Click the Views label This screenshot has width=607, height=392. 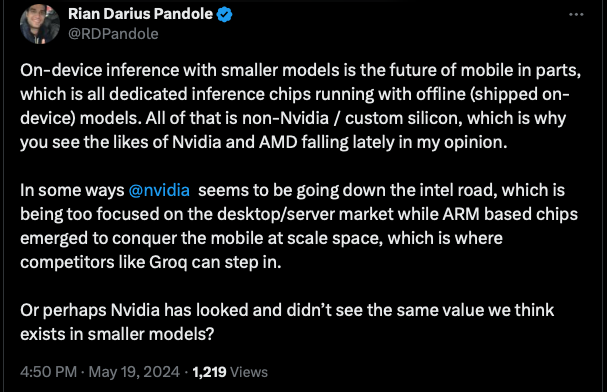(x=249, y=372)
